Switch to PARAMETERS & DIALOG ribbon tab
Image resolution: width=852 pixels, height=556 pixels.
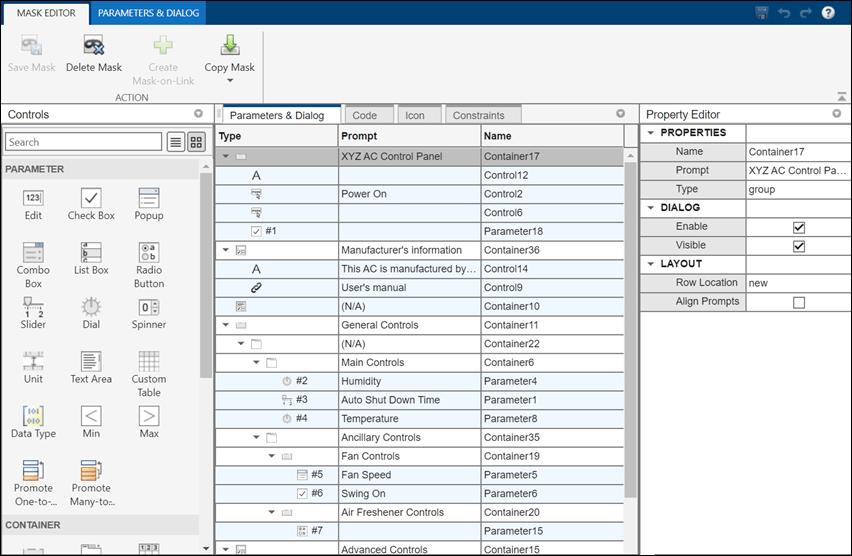click(149, 13)
